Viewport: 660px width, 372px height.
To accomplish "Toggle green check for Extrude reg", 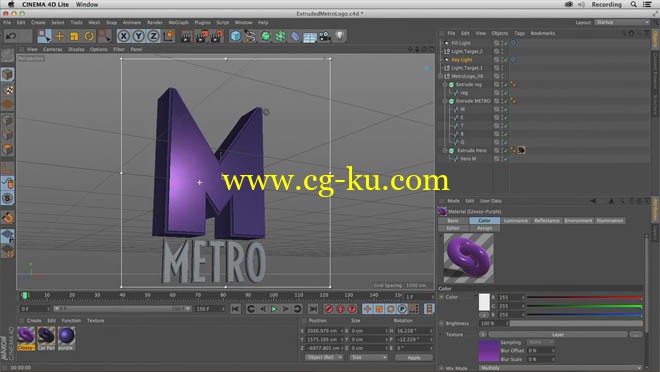I will [x=506, y=85].
